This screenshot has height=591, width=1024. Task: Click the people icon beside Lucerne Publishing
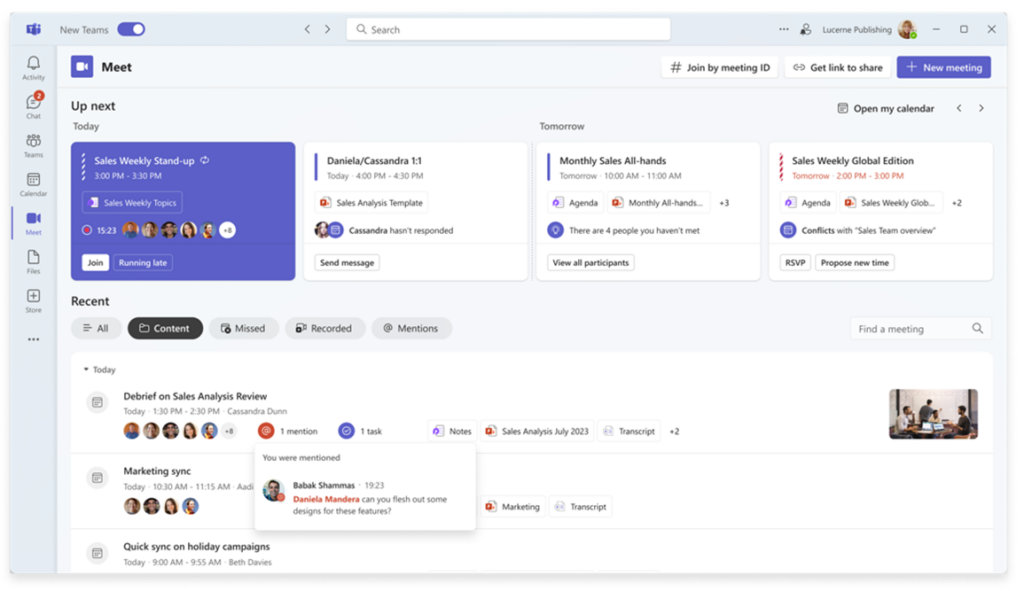tap(806, 29)
